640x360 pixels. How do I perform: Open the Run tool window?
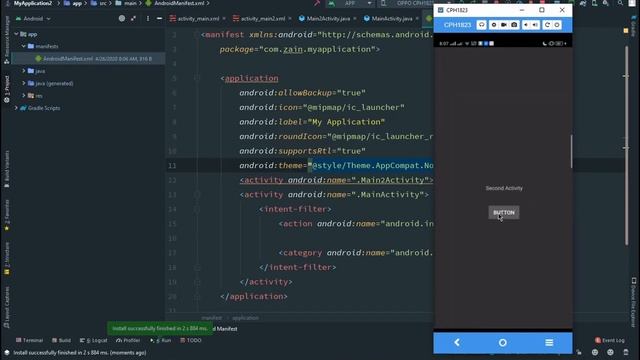pyautogui.click(x=160, y=340)
